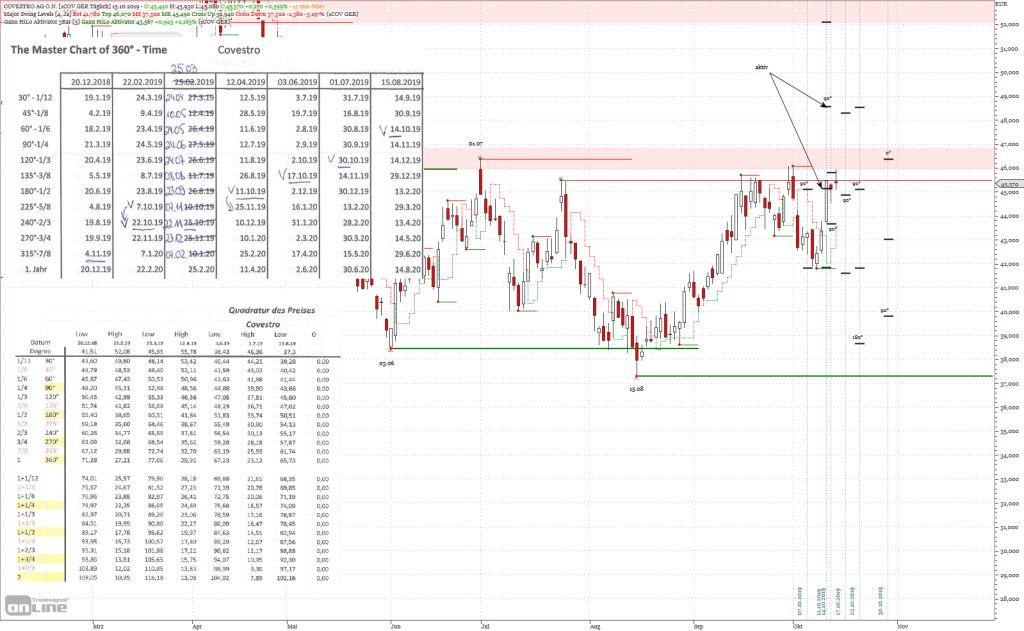This screenshot has width=1024, height=631.
Task: Select the 12.04.2019 column header
Action: pyautogui.click(x=246, y=82)
